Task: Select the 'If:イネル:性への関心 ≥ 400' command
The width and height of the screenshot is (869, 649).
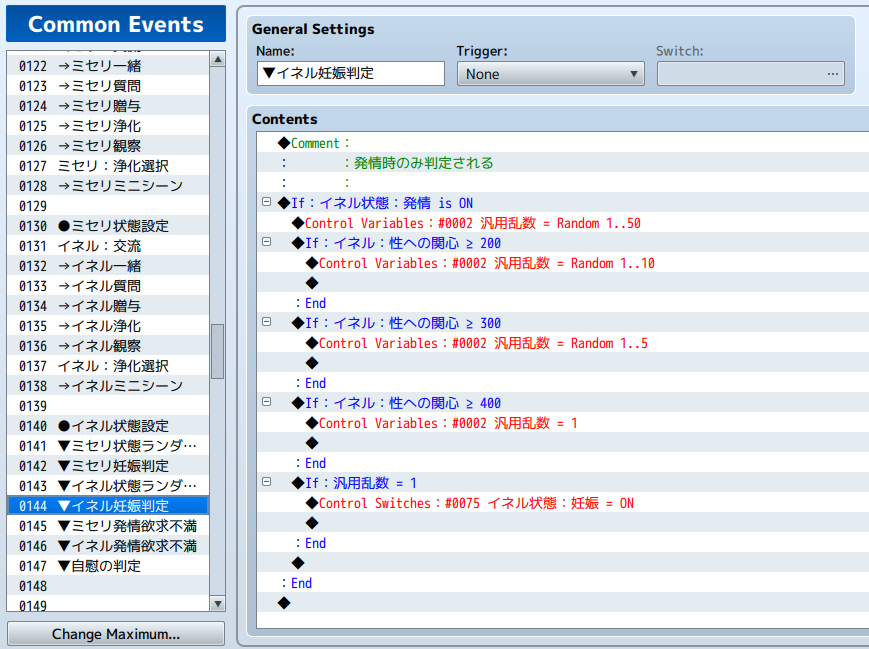Action: 563,403
